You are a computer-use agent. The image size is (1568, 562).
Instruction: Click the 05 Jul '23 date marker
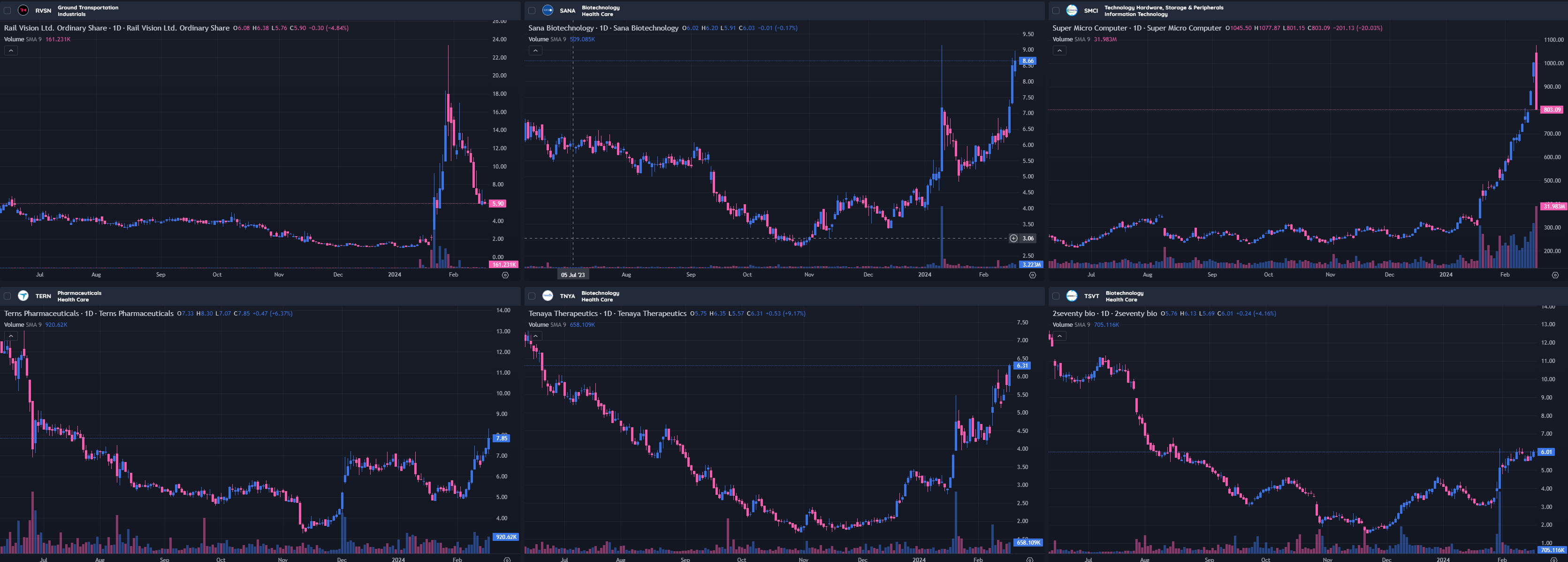coord(572,275)
